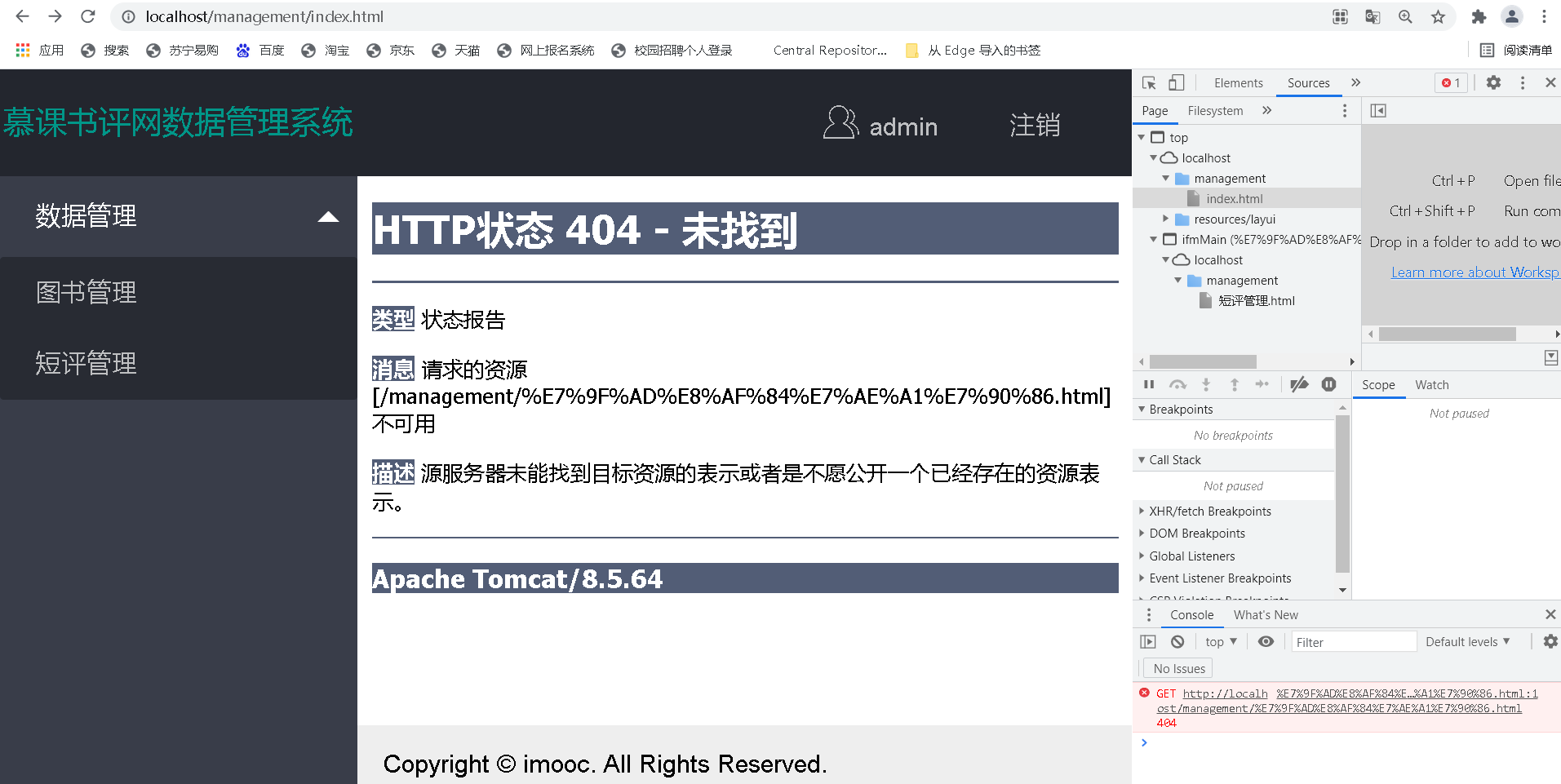The image size is (1561, 784).
Task: Reload the page with the refresh icon
Action: tap(88, 16)
